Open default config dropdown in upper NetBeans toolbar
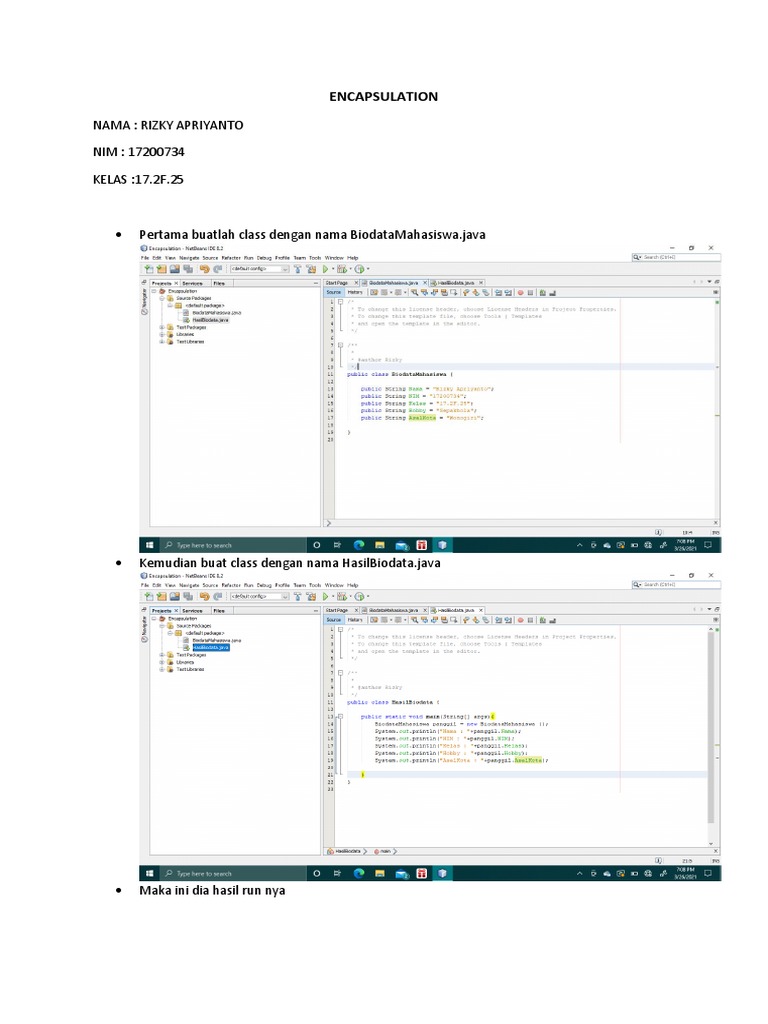Image resolution: width=768 pixels, height=1024 pixels. tap(260, 269)
